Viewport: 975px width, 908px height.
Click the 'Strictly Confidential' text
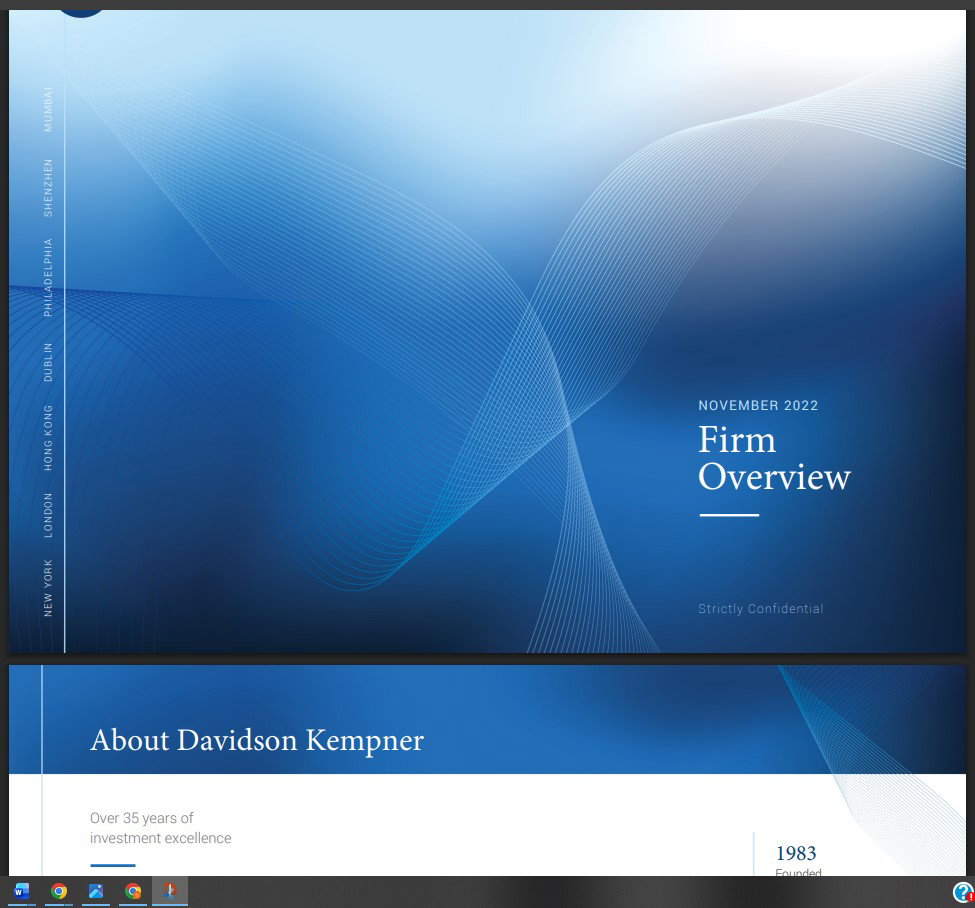pyautogui.click(x=760, y=609)
